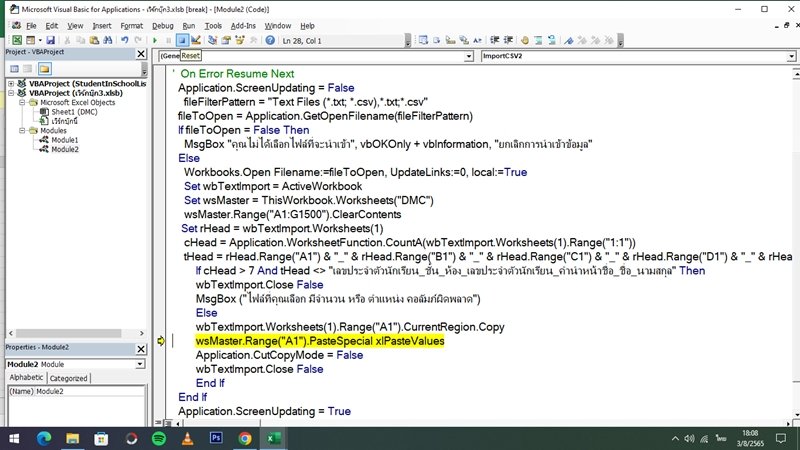This screenshot has width=800, height=450.
Task: Click View Code icon in Project pane
Action: (x=13, y=69)
